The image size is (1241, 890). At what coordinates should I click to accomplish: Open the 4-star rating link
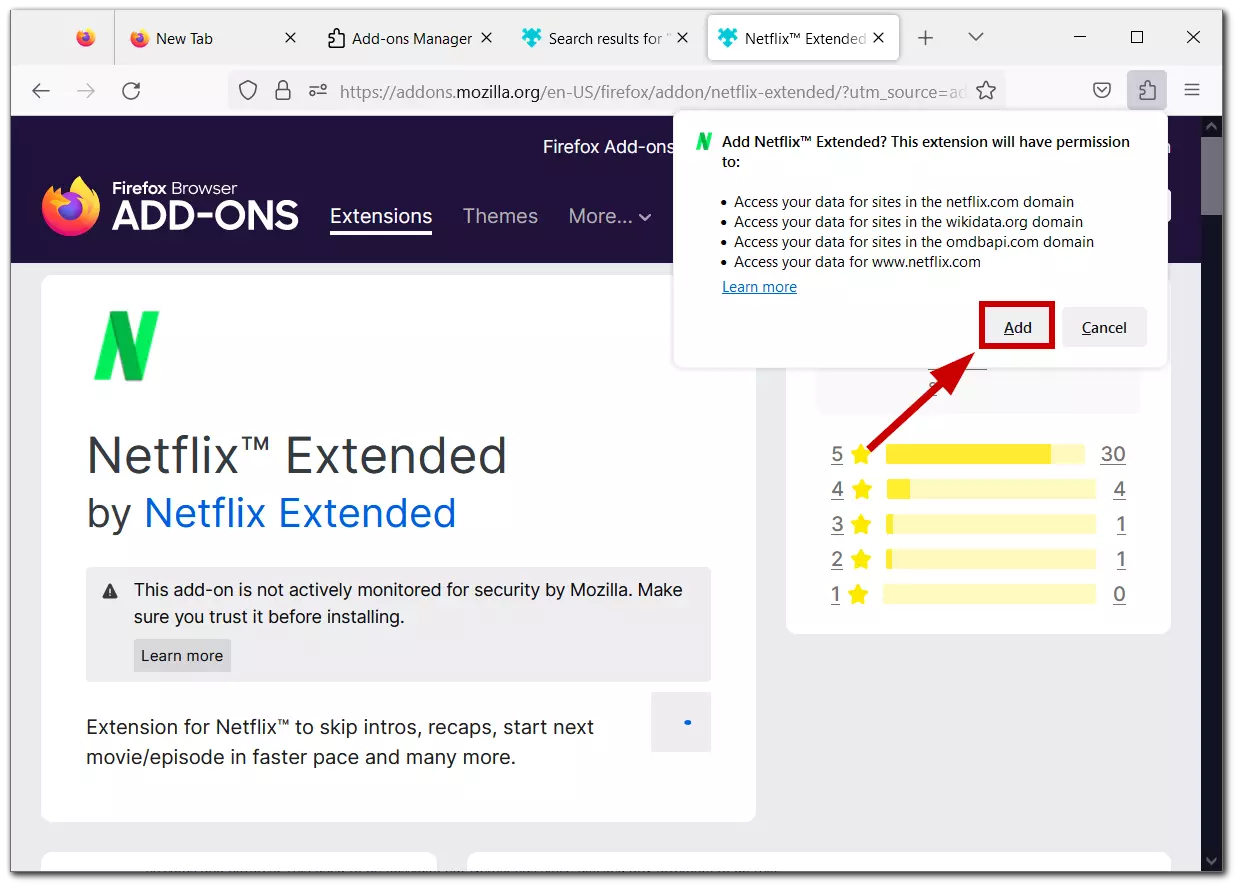(837, 489)
